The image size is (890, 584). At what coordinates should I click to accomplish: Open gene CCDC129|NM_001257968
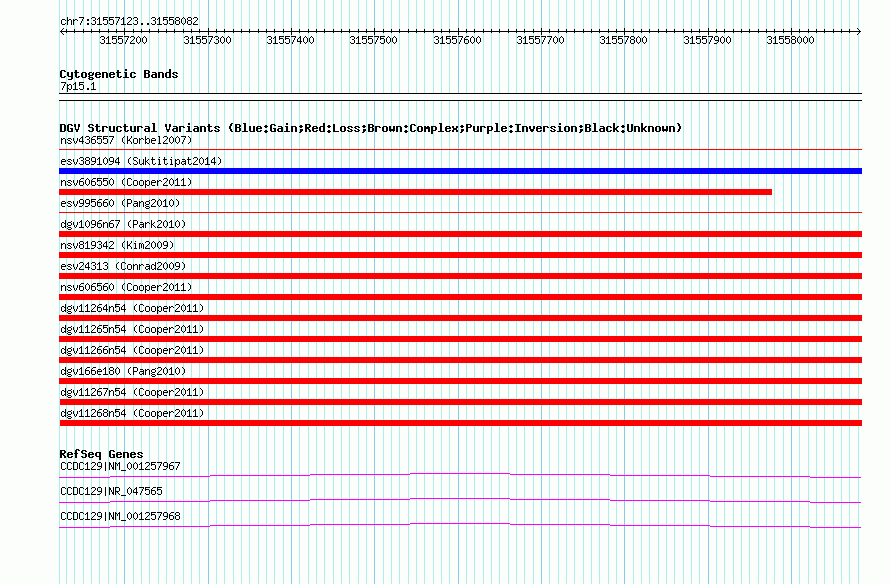(x=120, y=516)
